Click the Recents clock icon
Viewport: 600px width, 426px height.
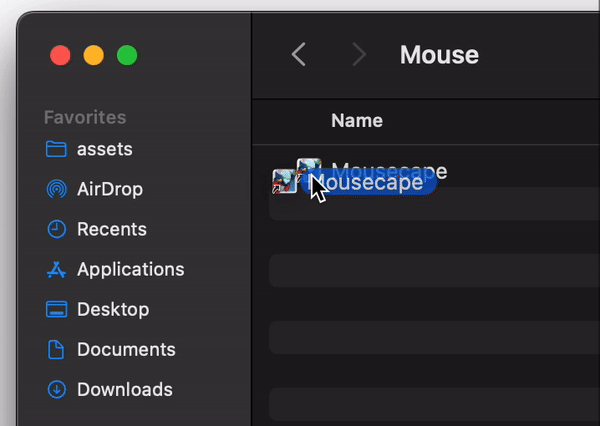[x=56, y=229]
